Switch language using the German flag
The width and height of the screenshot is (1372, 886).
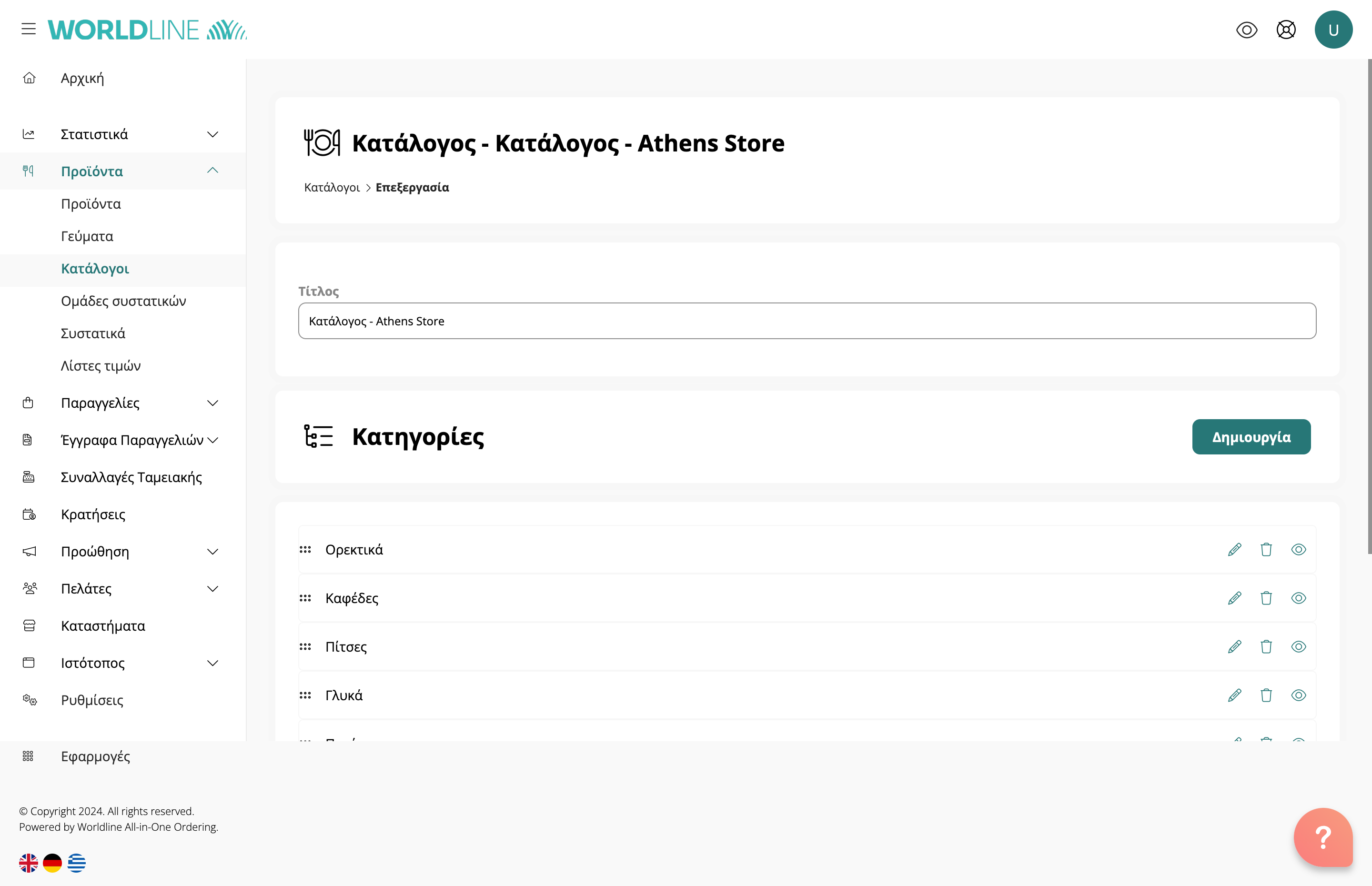coord(52,862)
